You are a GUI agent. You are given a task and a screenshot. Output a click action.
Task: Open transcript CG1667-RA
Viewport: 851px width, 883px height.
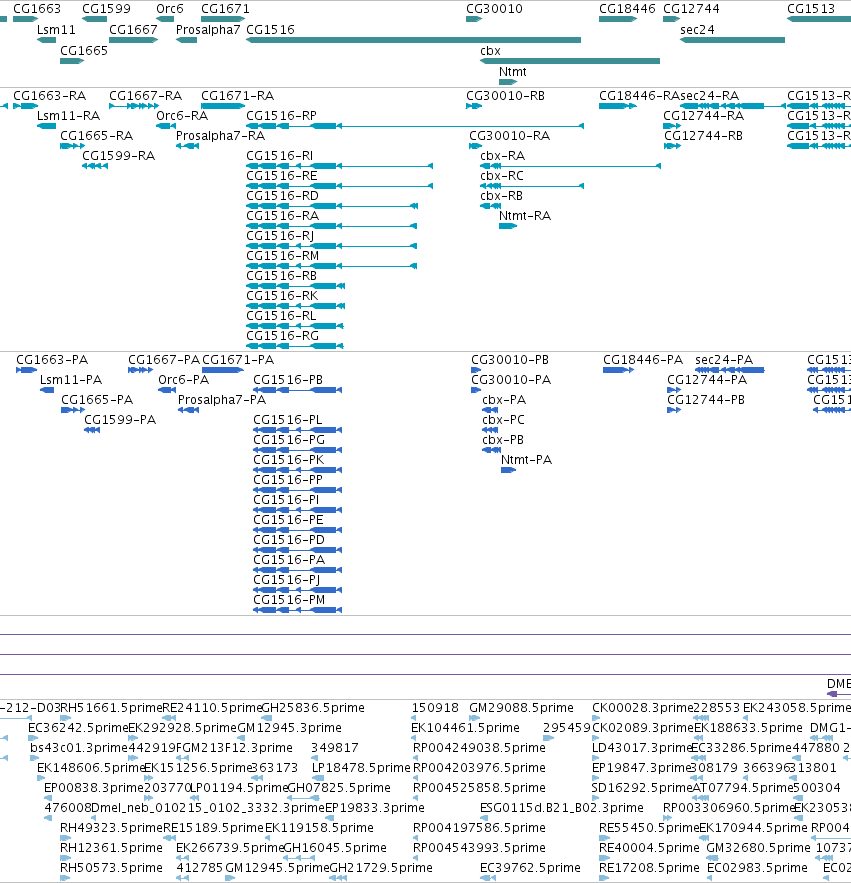click(x=134, y=106)
